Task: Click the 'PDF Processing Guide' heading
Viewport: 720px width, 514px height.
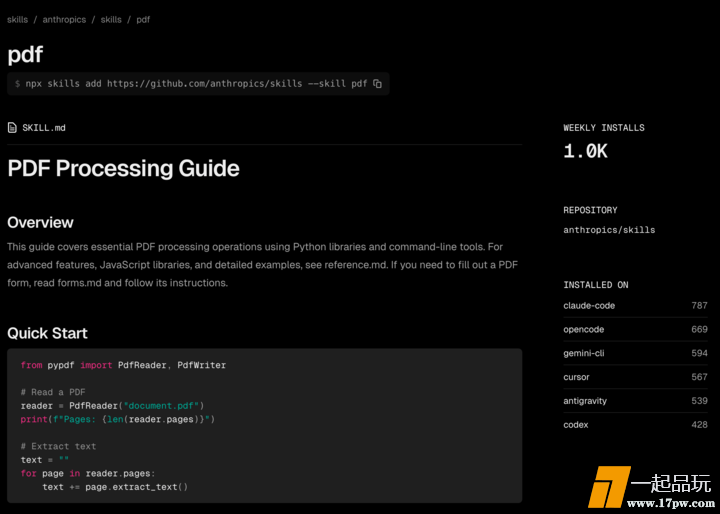Action: coord(123,168)
